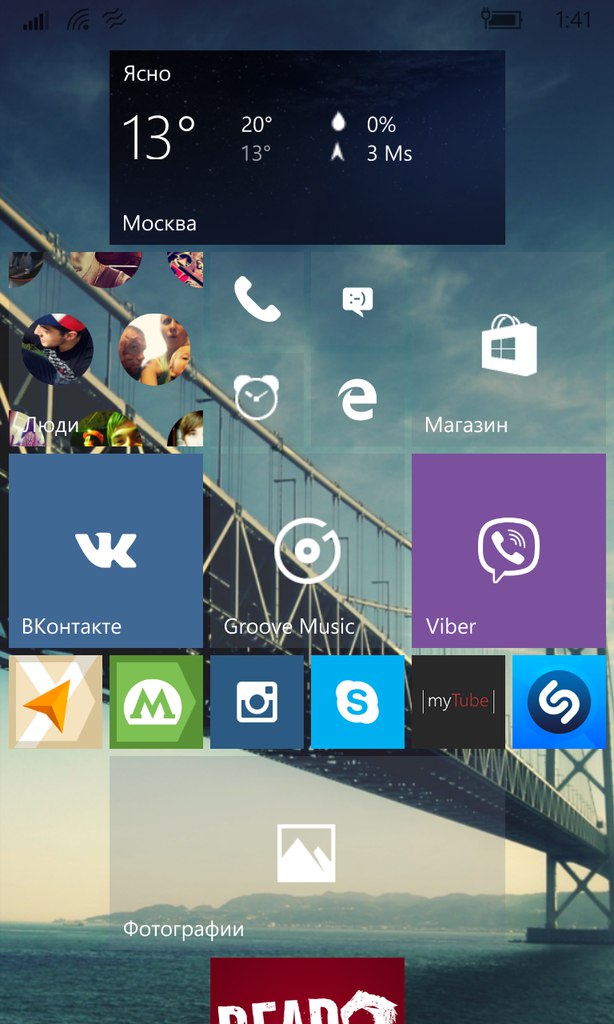This screenshot has width=614, height=1024.
Task: Tap the battery indicator in status bar
Action: (x=501, y=19)
